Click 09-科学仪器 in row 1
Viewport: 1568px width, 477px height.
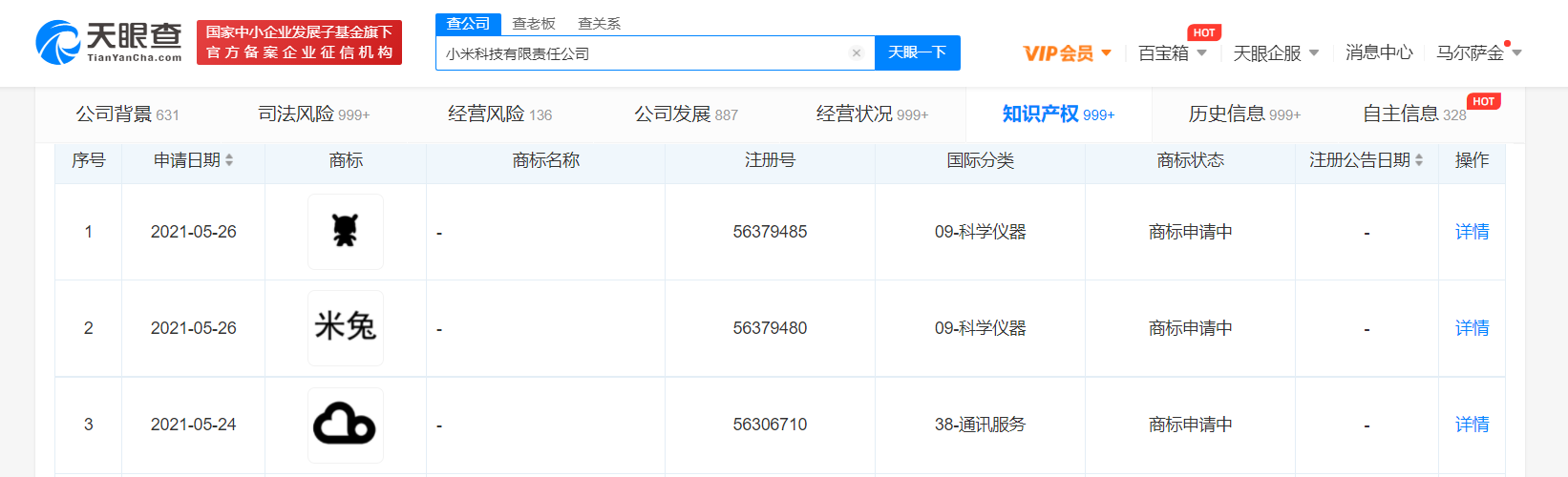(x=980, y=232)
